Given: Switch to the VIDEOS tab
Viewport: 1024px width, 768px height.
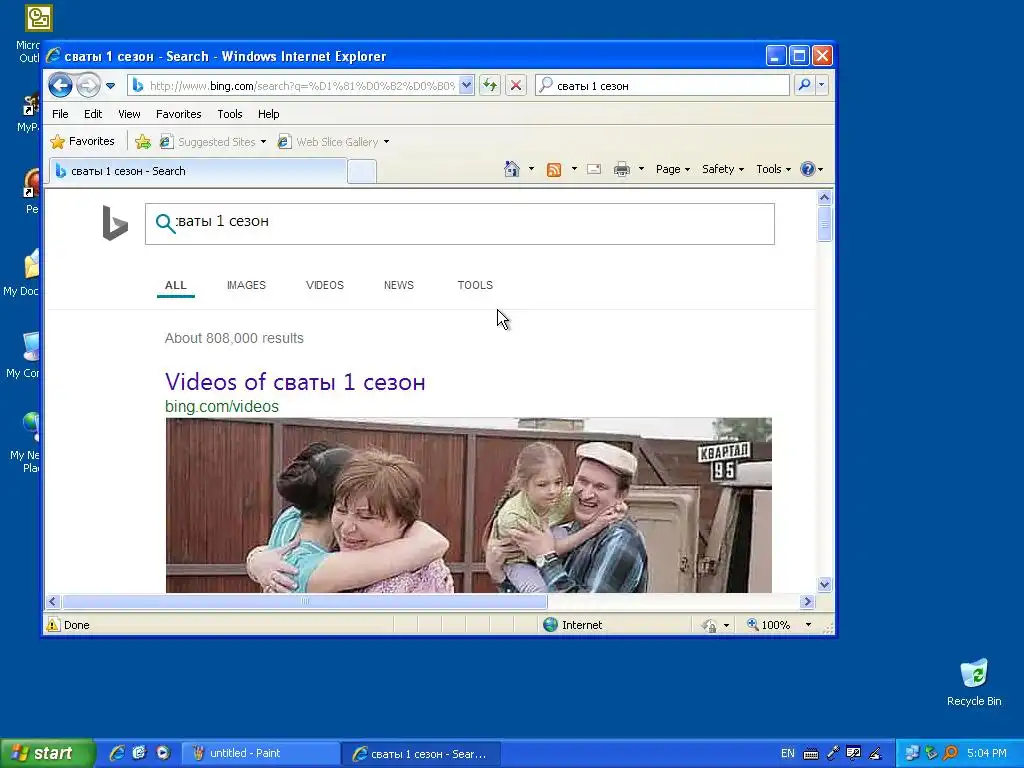Looking at the screenshot, I should click(325, 285).
